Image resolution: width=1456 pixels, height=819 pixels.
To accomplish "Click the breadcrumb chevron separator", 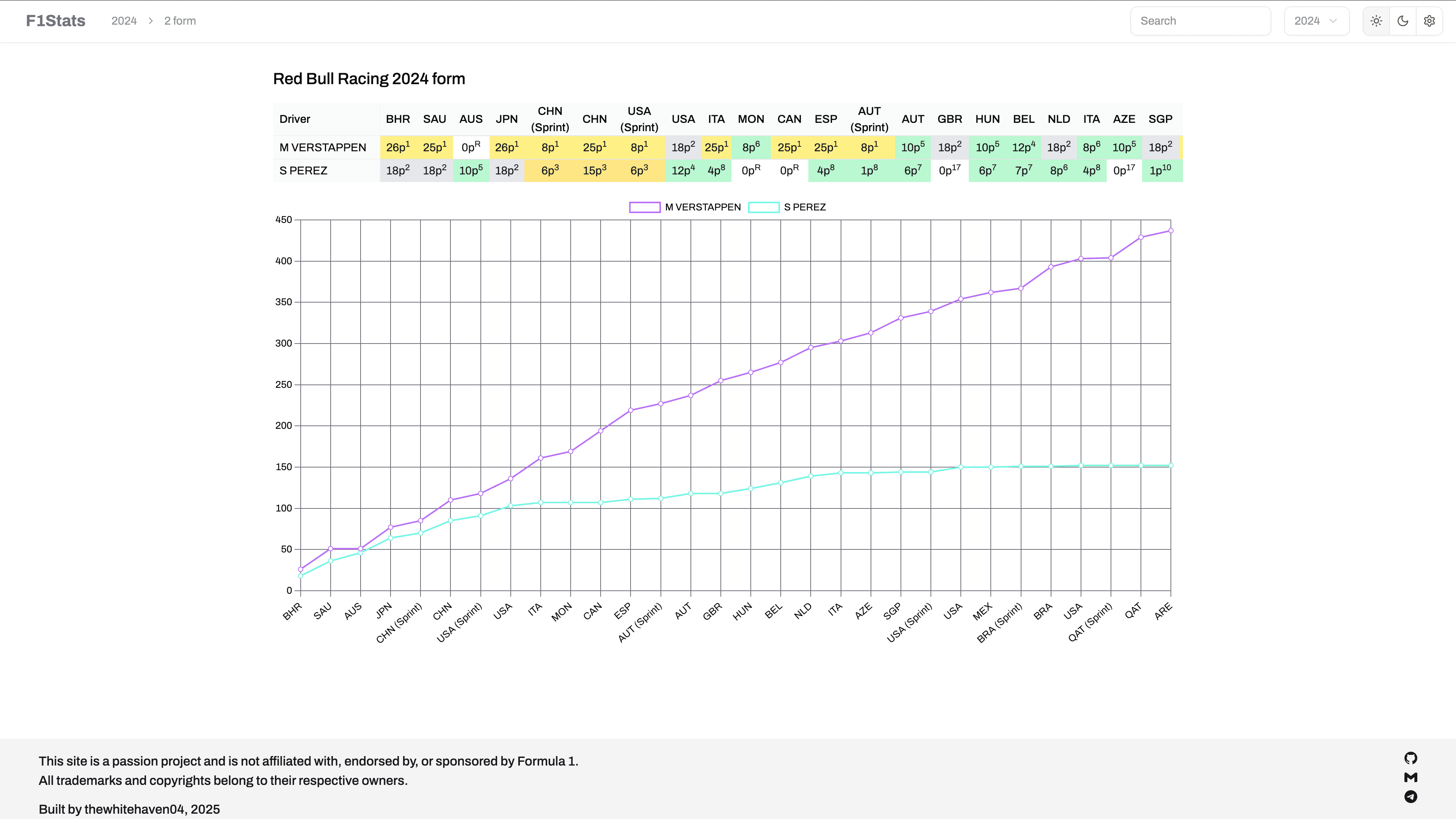I will [x=151, y=20].
